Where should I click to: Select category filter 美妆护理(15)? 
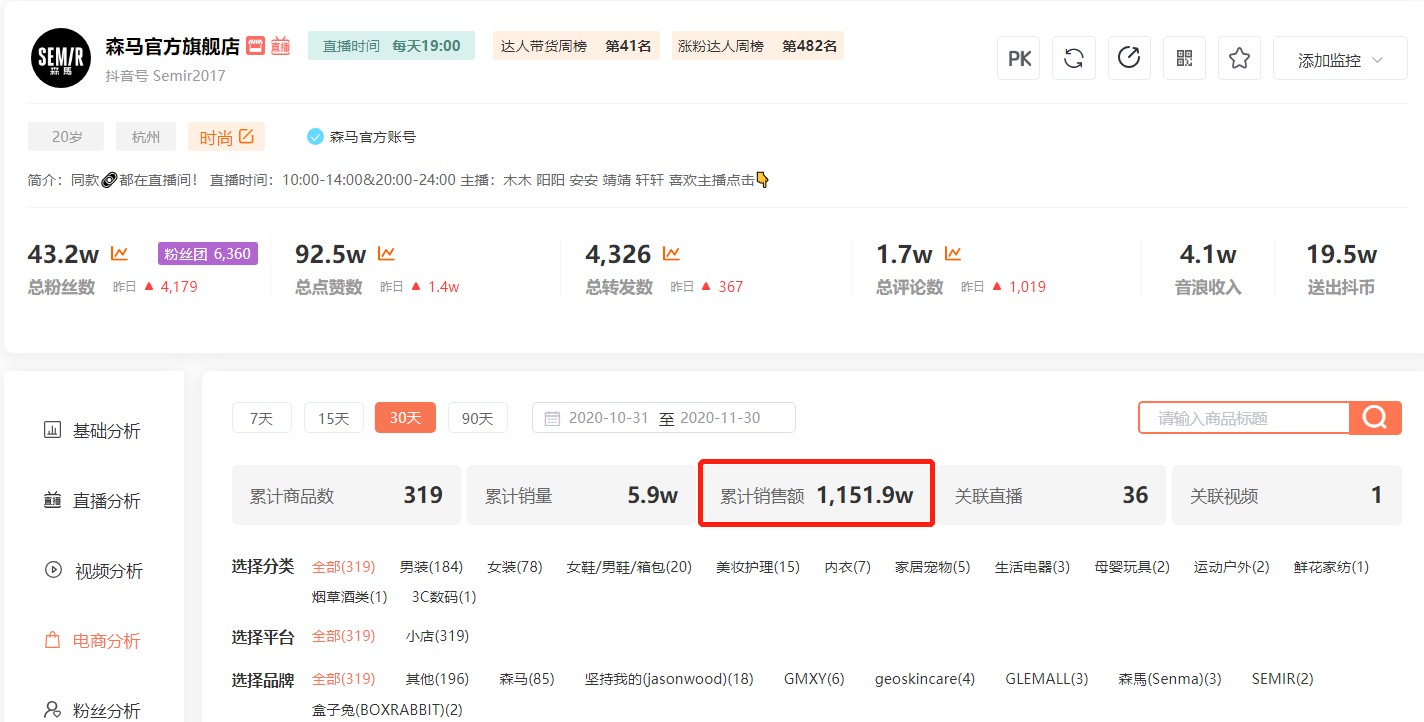tap(758, 567)
